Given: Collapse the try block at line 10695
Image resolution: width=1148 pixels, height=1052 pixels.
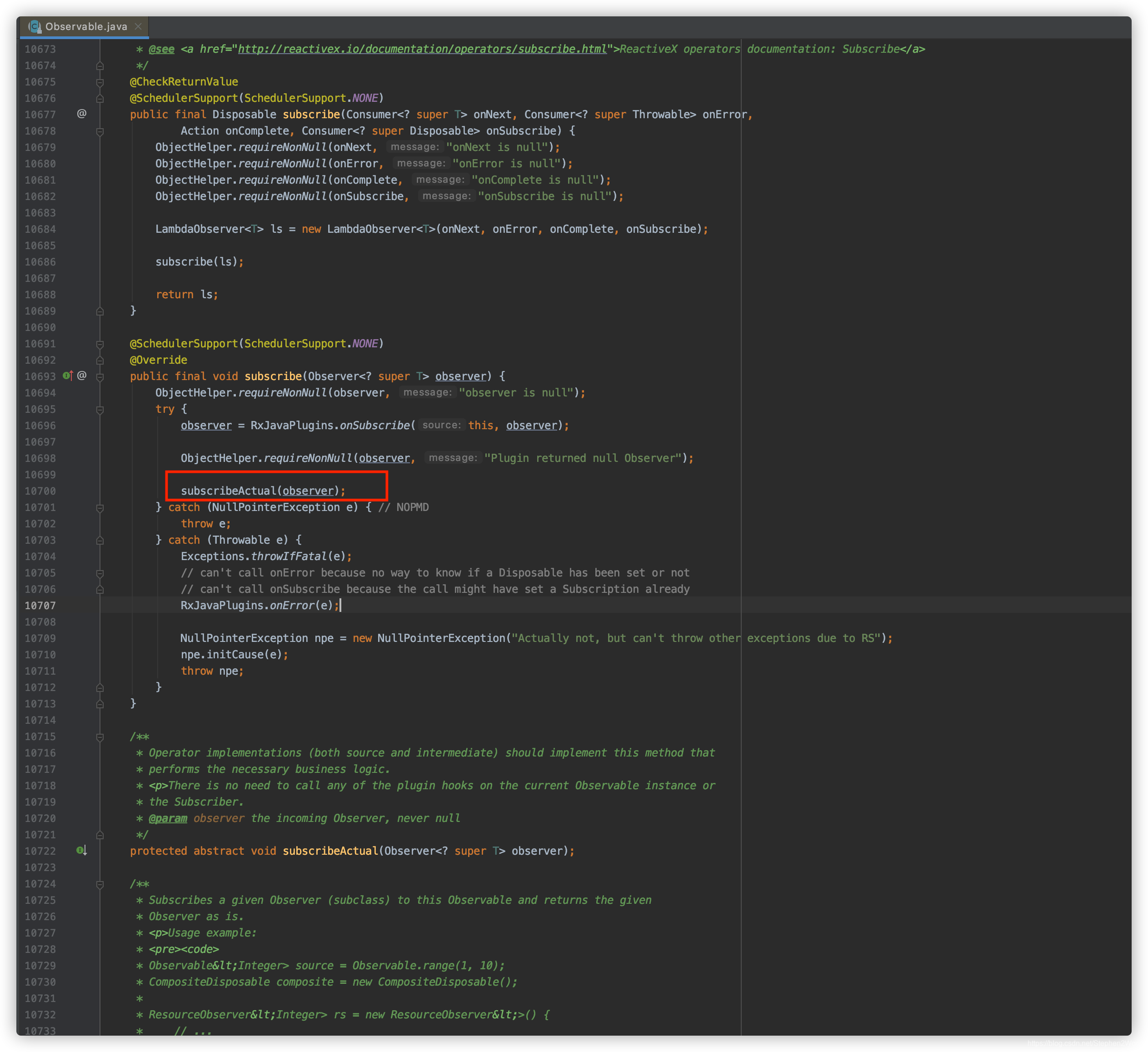Looking at the screenshot, I should click(100, 409).
